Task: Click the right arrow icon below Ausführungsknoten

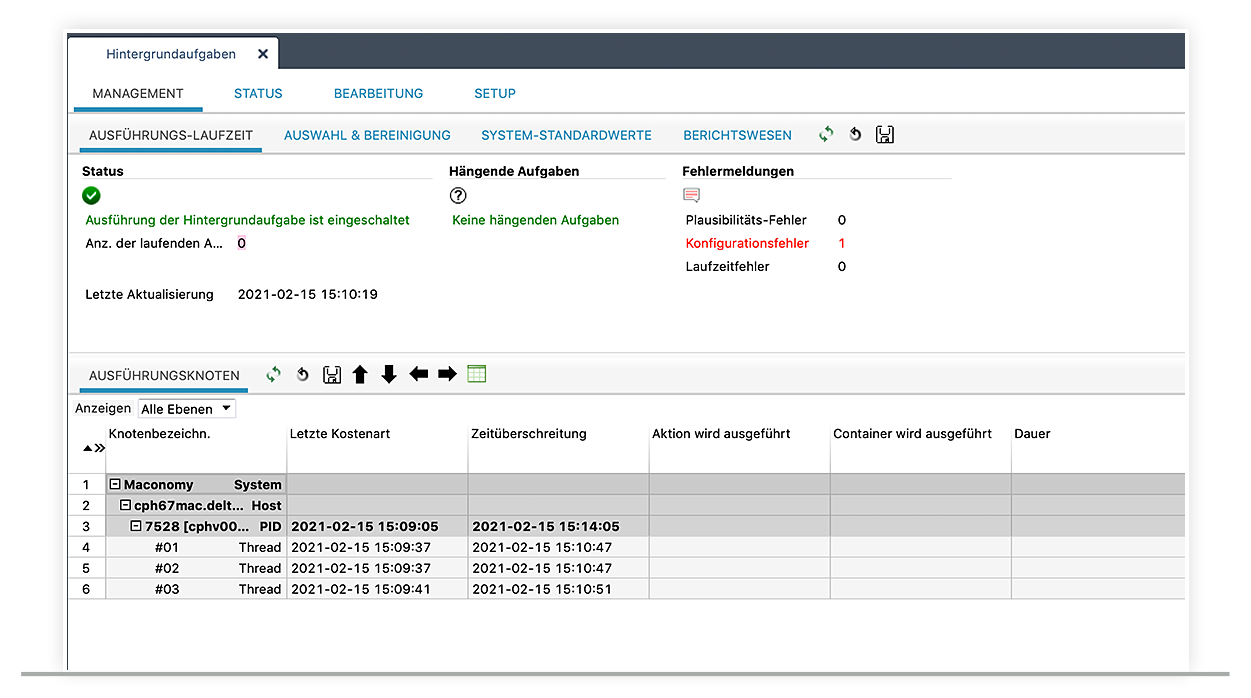Action: point(446,374)
